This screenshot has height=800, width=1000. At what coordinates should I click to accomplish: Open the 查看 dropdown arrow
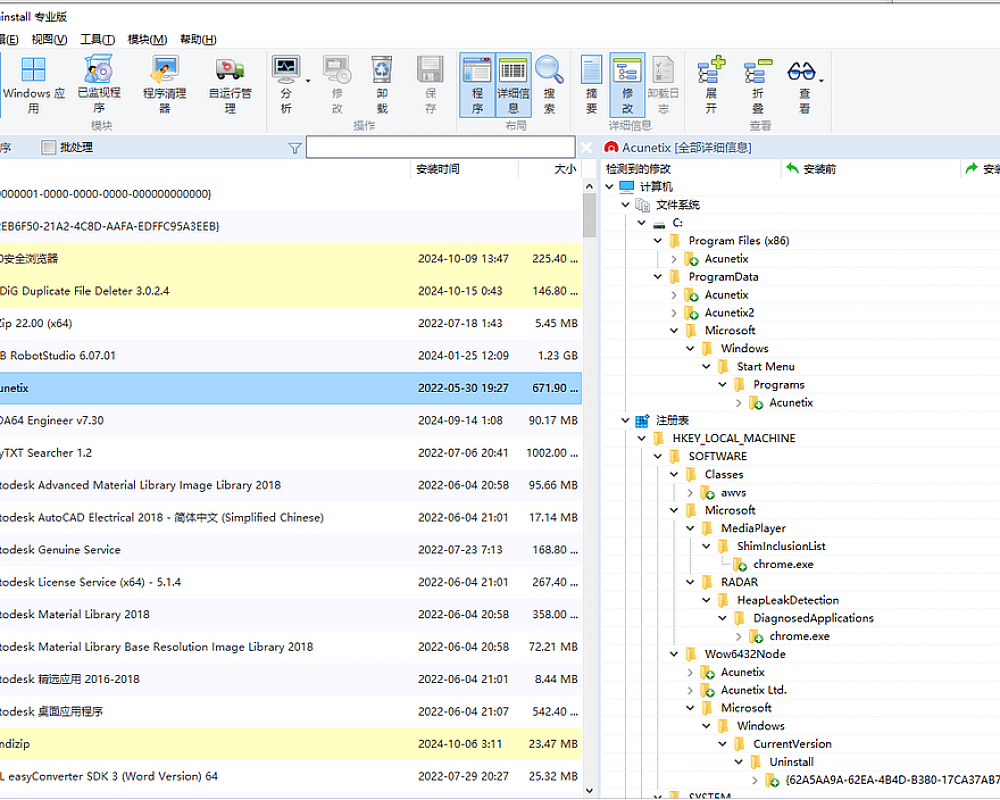(822, 80)
